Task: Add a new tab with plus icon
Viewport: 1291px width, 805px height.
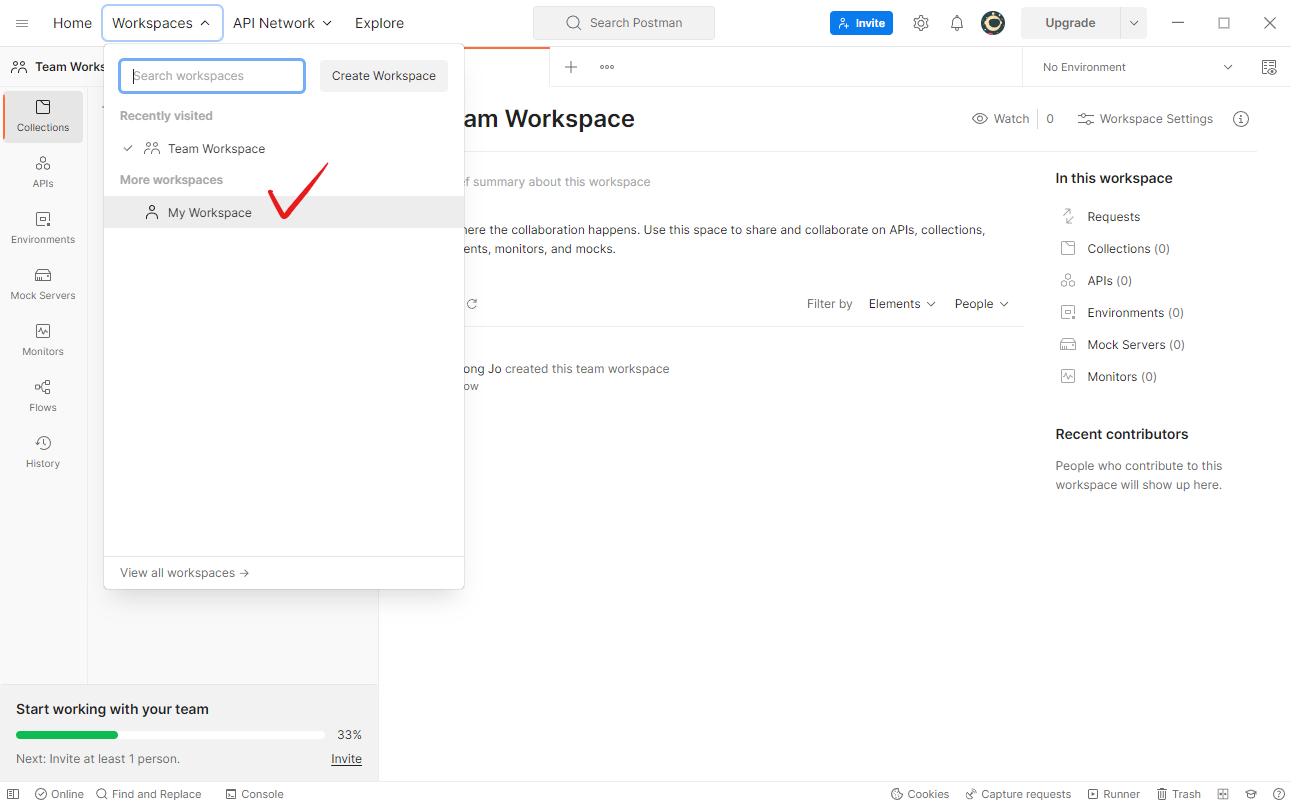Action: [x=571, y=67]
